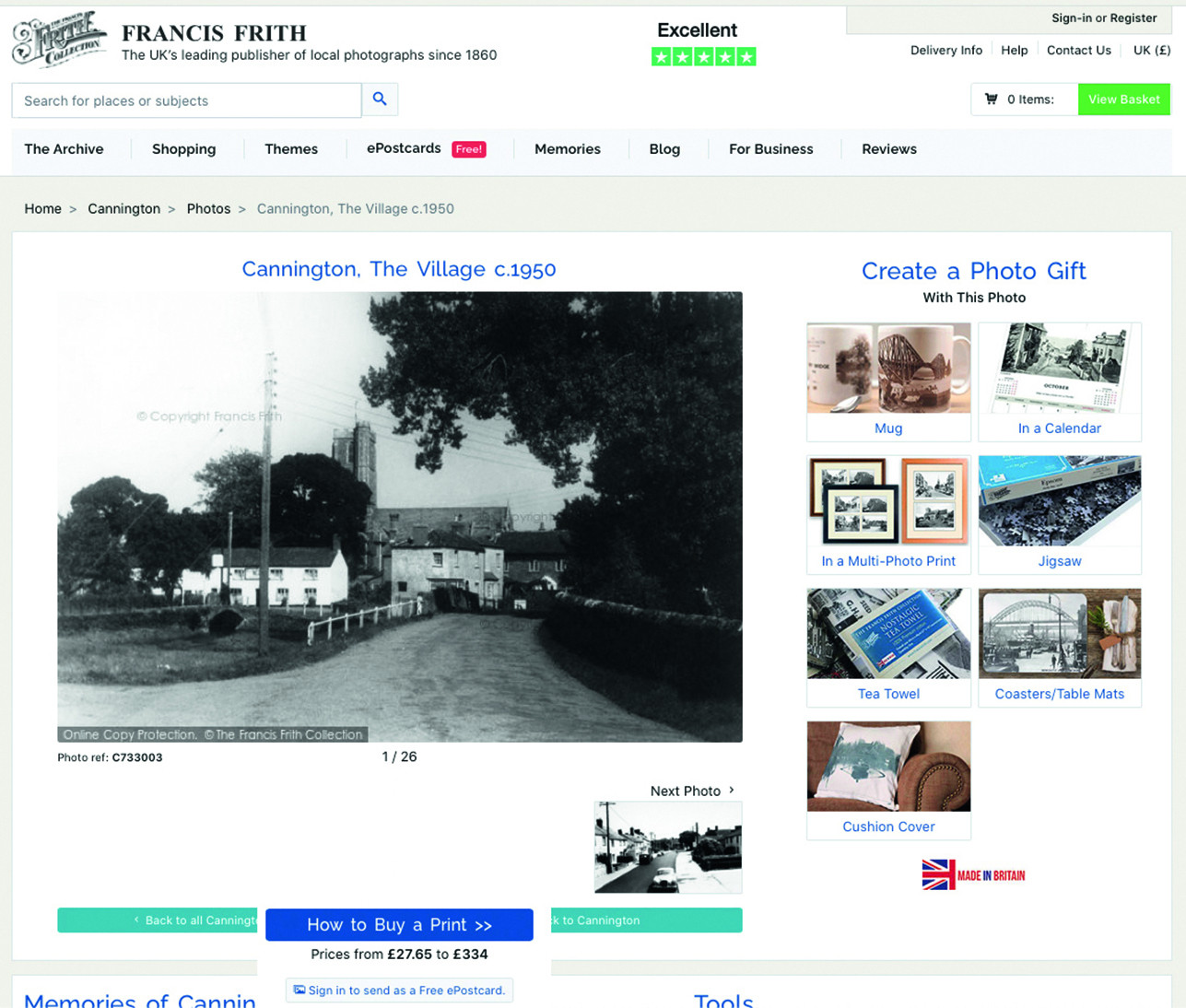The width and height of the screenshot is (1186, 1008).
Task: Click the Jigsaw text link
Action: (x=1060, y=561)
